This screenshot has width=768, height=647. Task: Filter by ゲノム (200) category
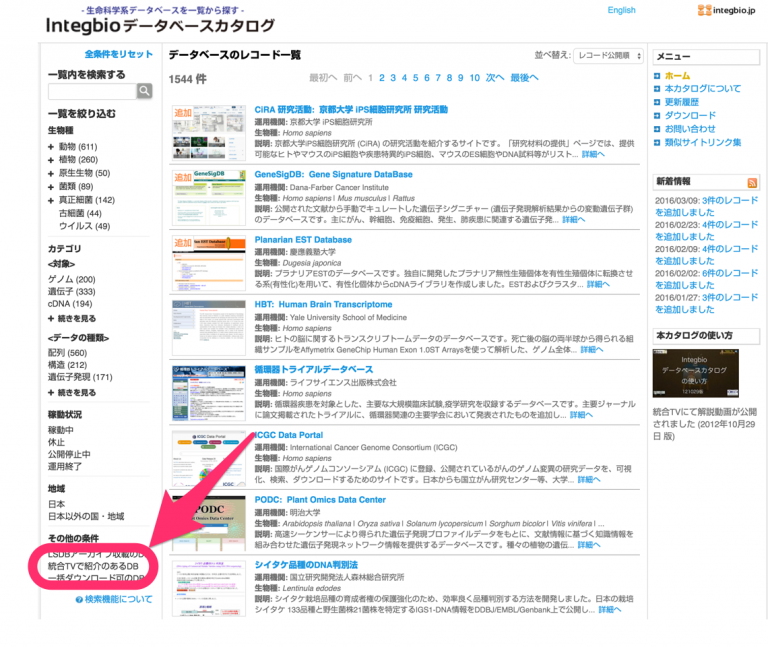pos(72,279)
